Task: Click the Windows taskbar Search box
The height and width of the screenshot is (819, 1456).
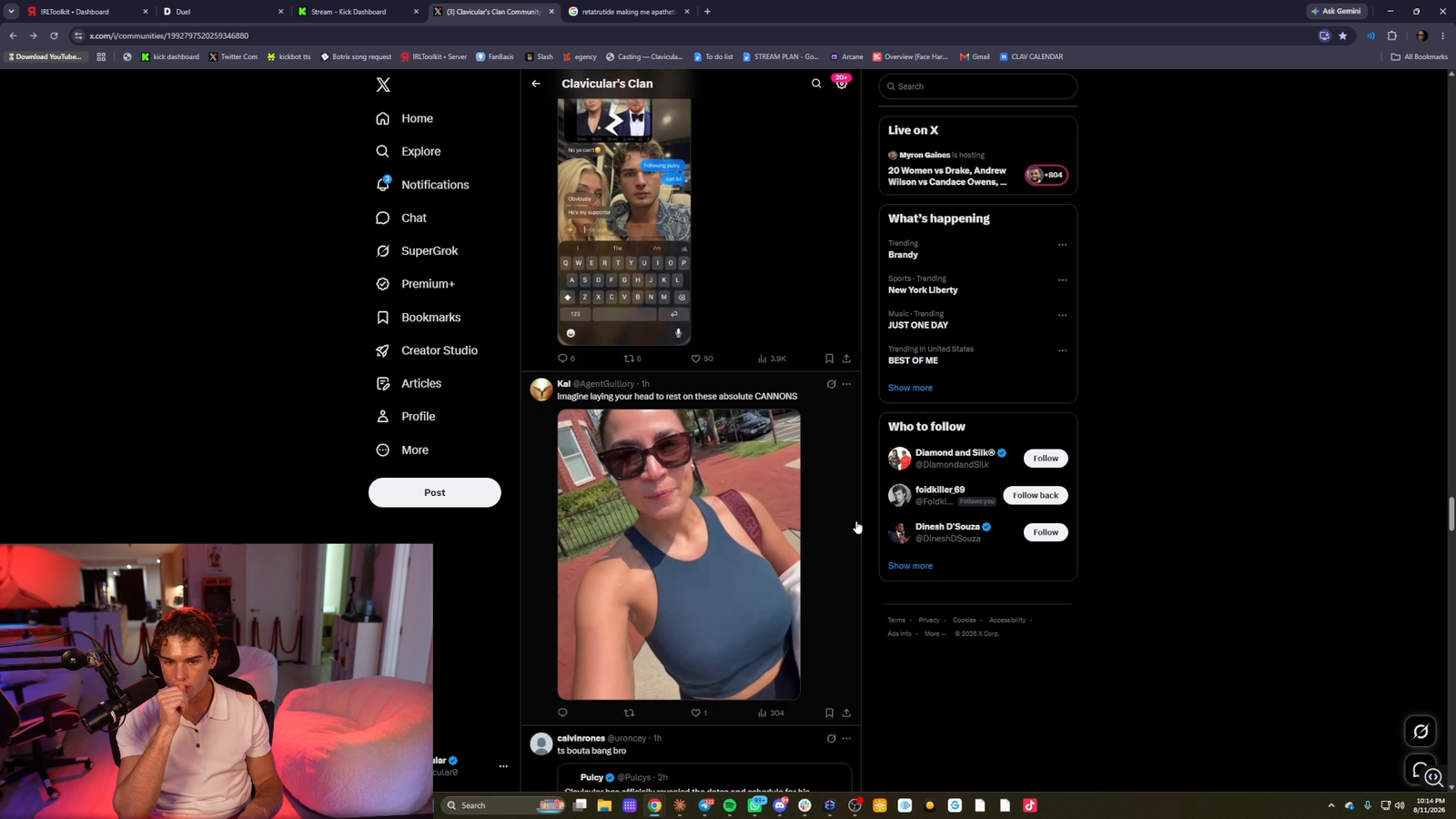Action: tap(502, 805)
